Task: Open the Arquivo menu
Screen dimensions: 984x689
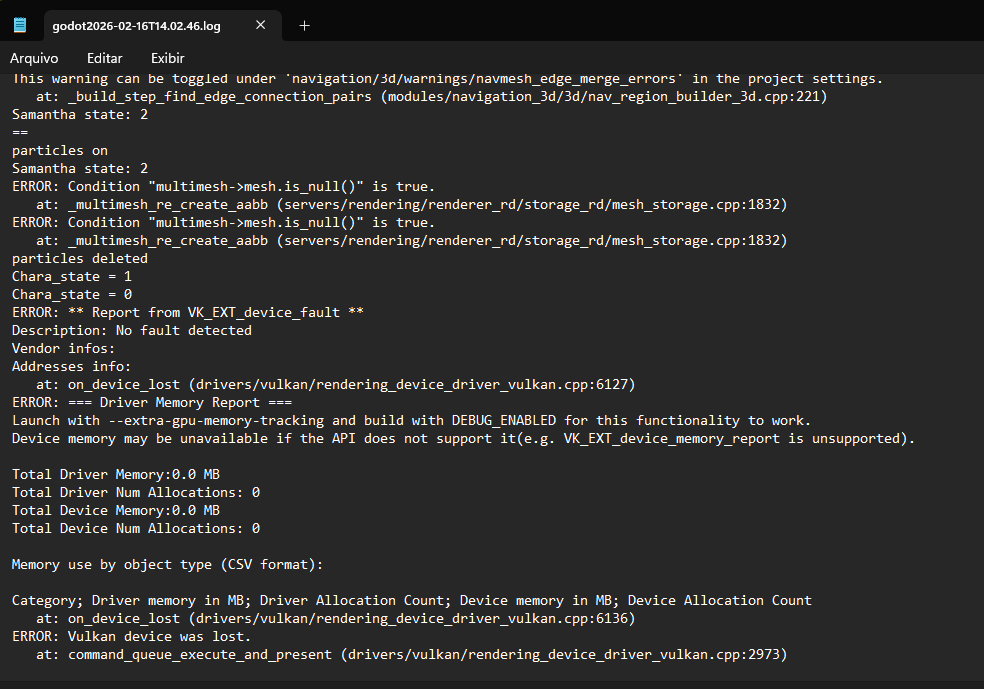Action: pyautogui.click(x=34, y=58)
